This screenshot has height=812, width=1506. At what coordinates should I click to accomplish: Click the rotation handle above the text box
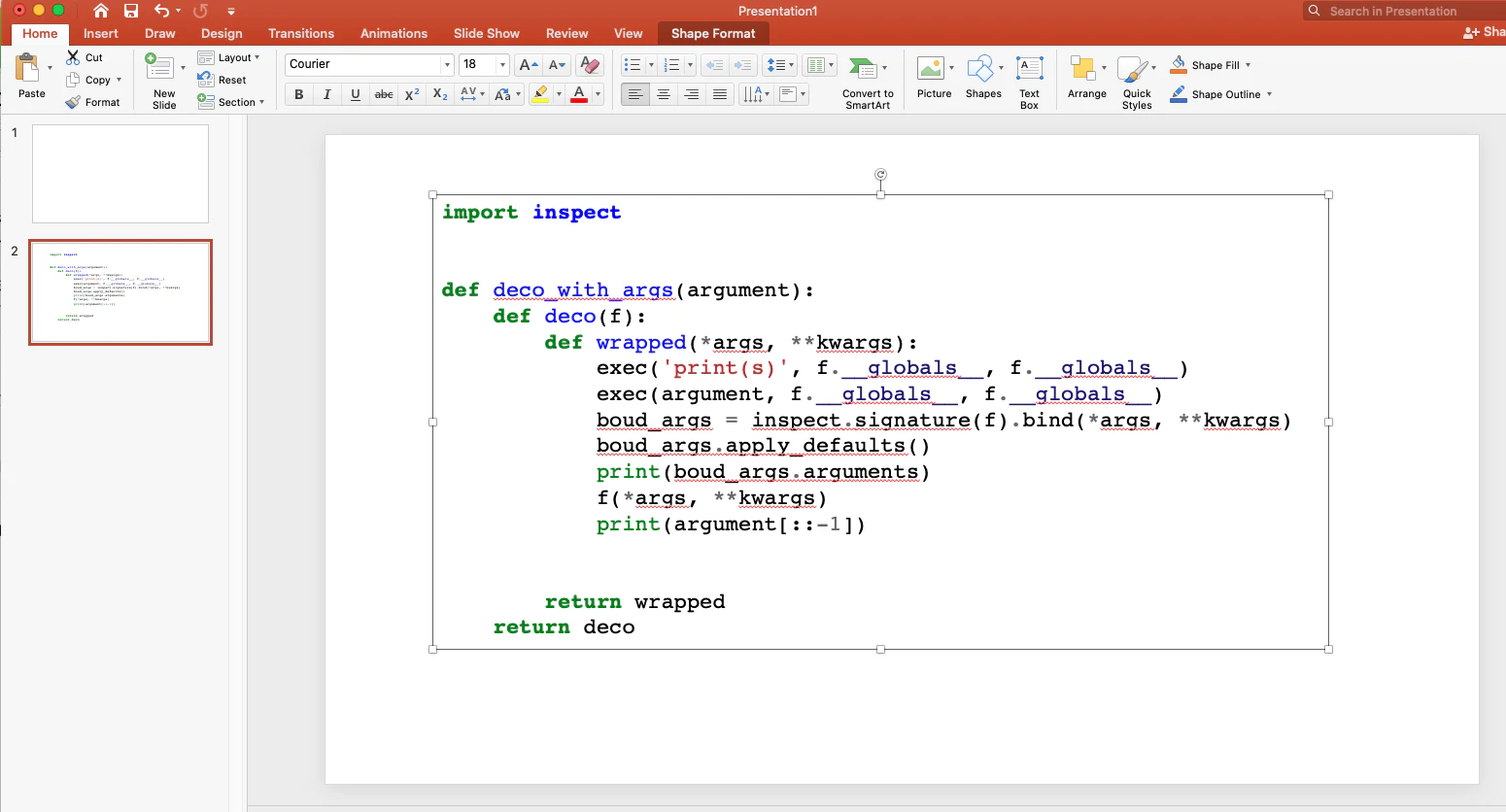click(880, 175)
